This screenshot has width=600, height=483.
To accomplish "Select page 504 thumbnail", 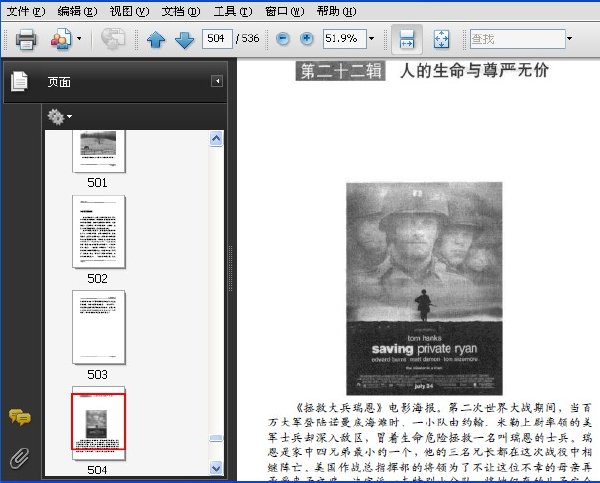I will [99, 423].
